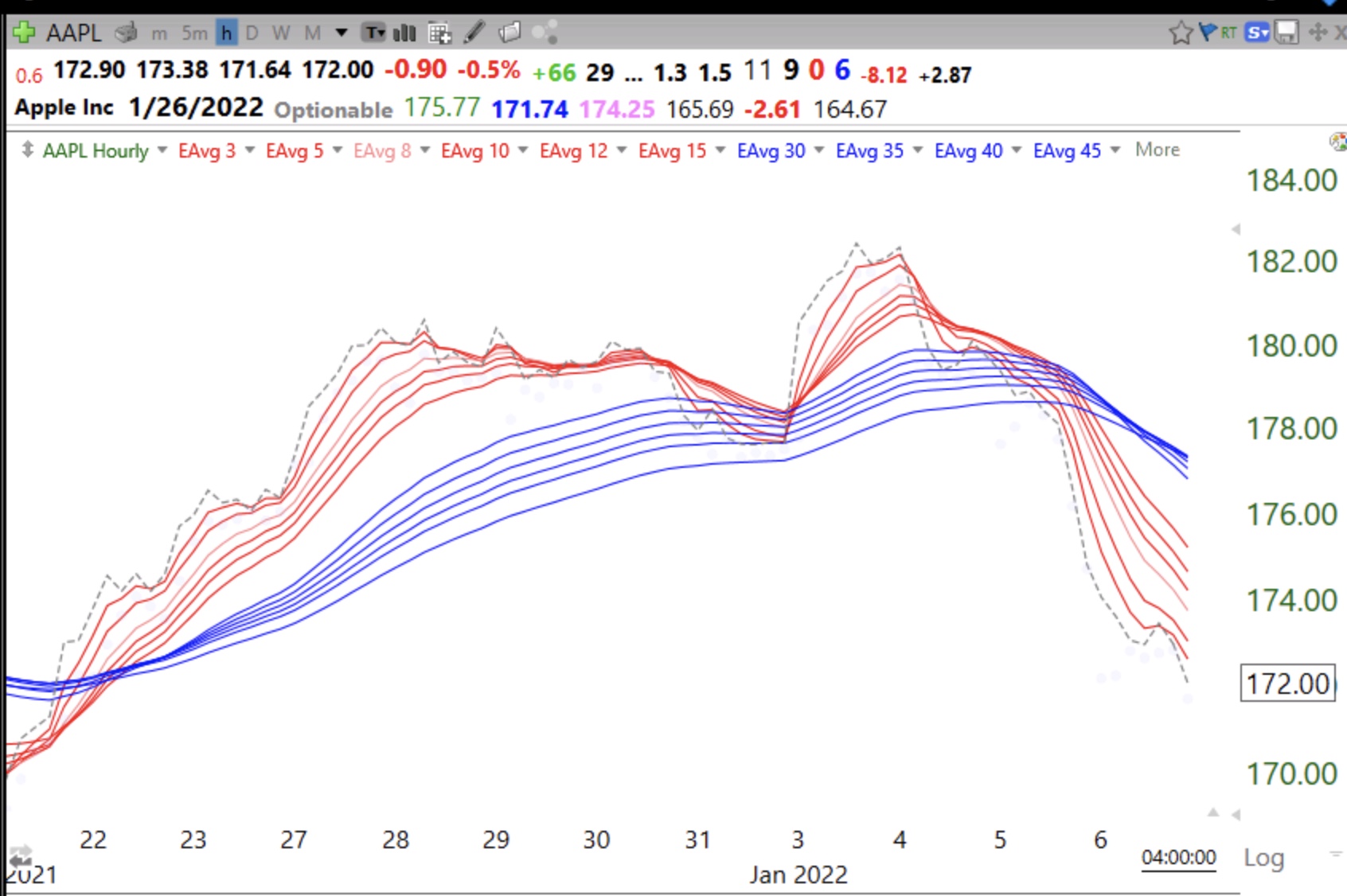Screen dimensions: 1347x896
Task: Expand the EAvg 10 indicator dropdown
Action: [x=523, y=150]
